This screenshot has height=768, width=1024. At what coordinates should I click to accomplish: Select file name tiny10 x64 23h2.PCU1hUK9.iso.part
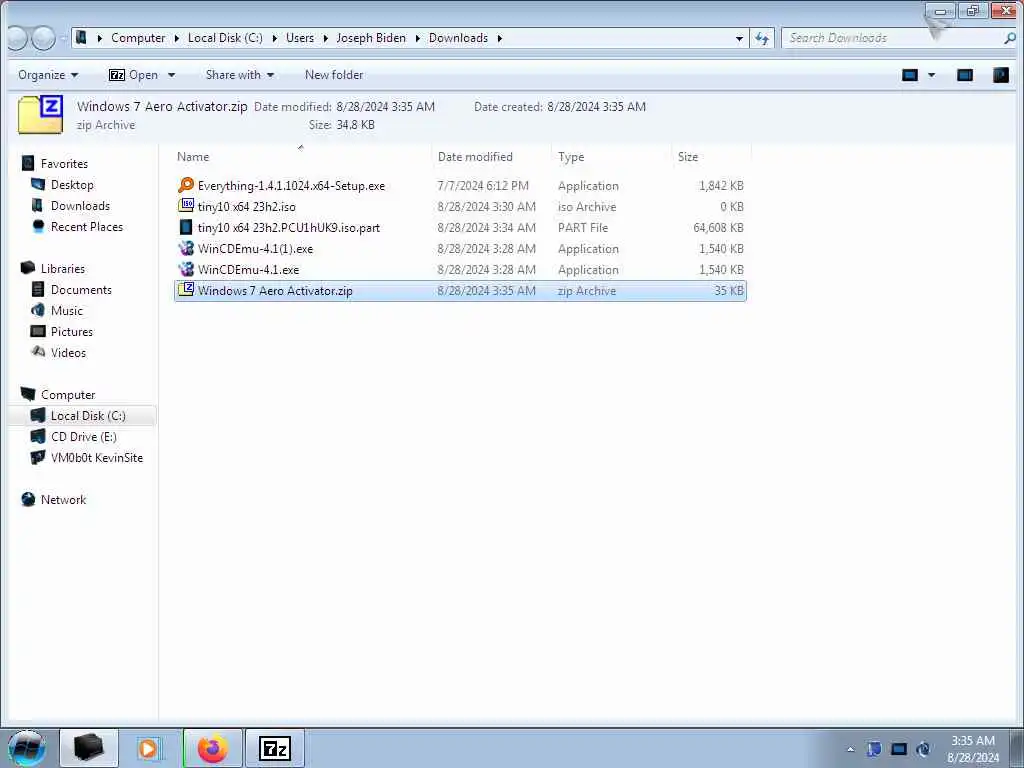click(289, 227)
